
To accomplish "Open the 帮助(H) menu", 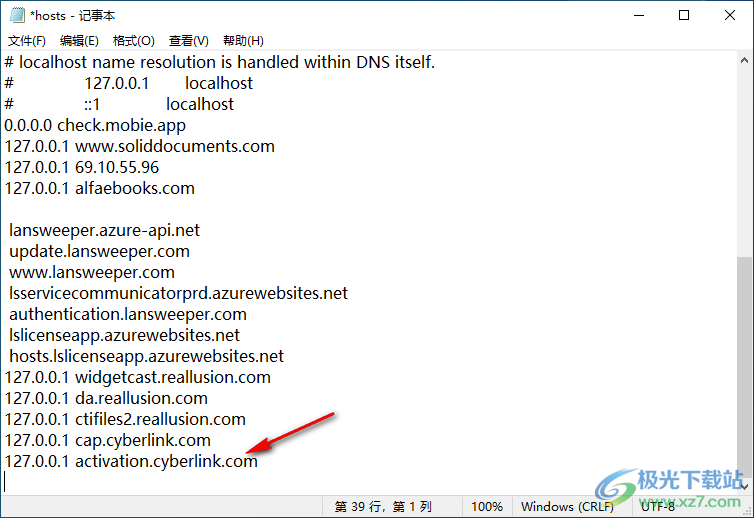I will click(243, 41).
